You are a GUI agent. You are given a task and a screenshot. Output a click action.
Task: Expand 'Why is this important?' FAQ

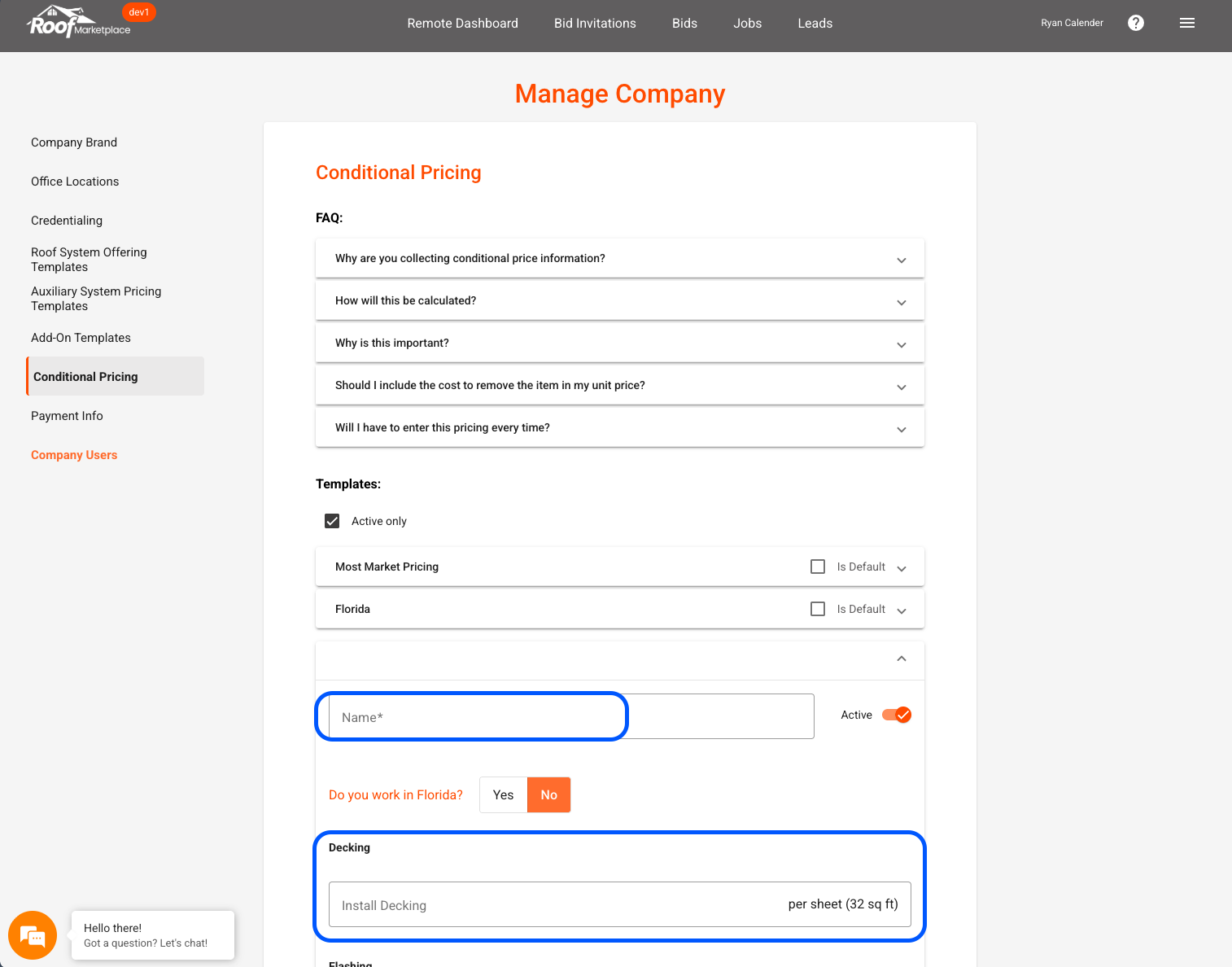901,344
